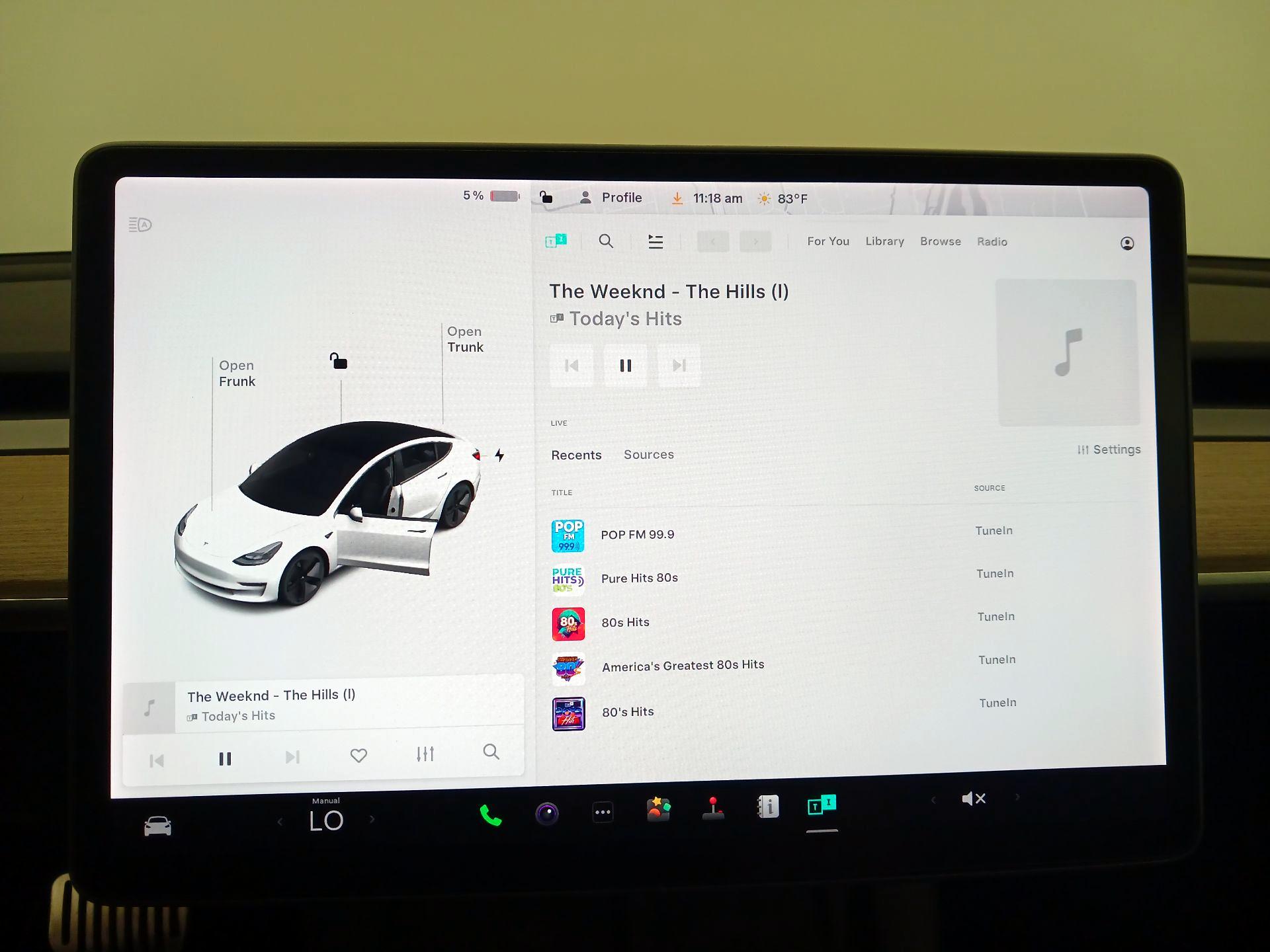The image size is (1270, 952).
Task: Open the Frunk
Action: 237,374
